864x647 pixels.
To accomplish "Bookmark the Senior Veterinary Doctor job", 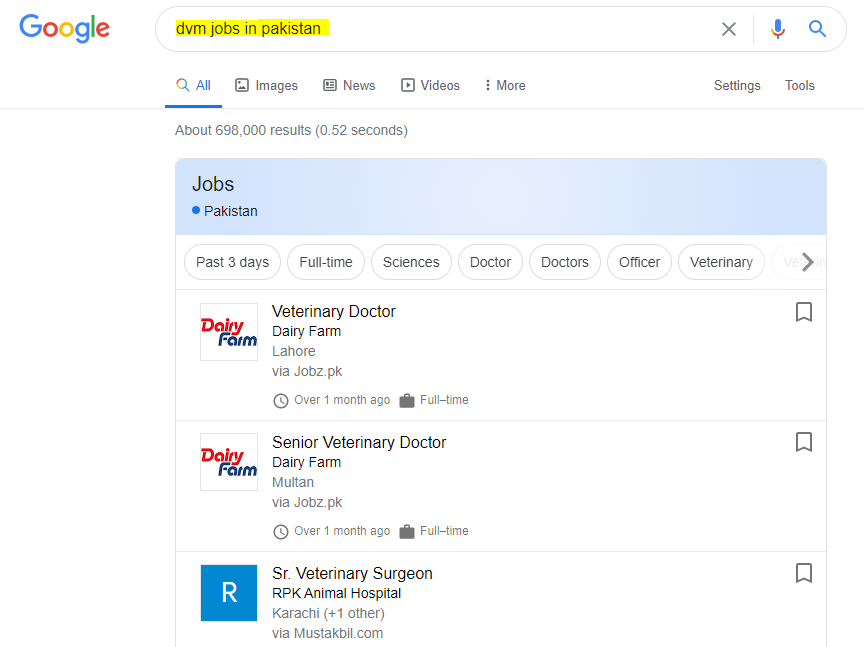I will [x=803, y=442].
